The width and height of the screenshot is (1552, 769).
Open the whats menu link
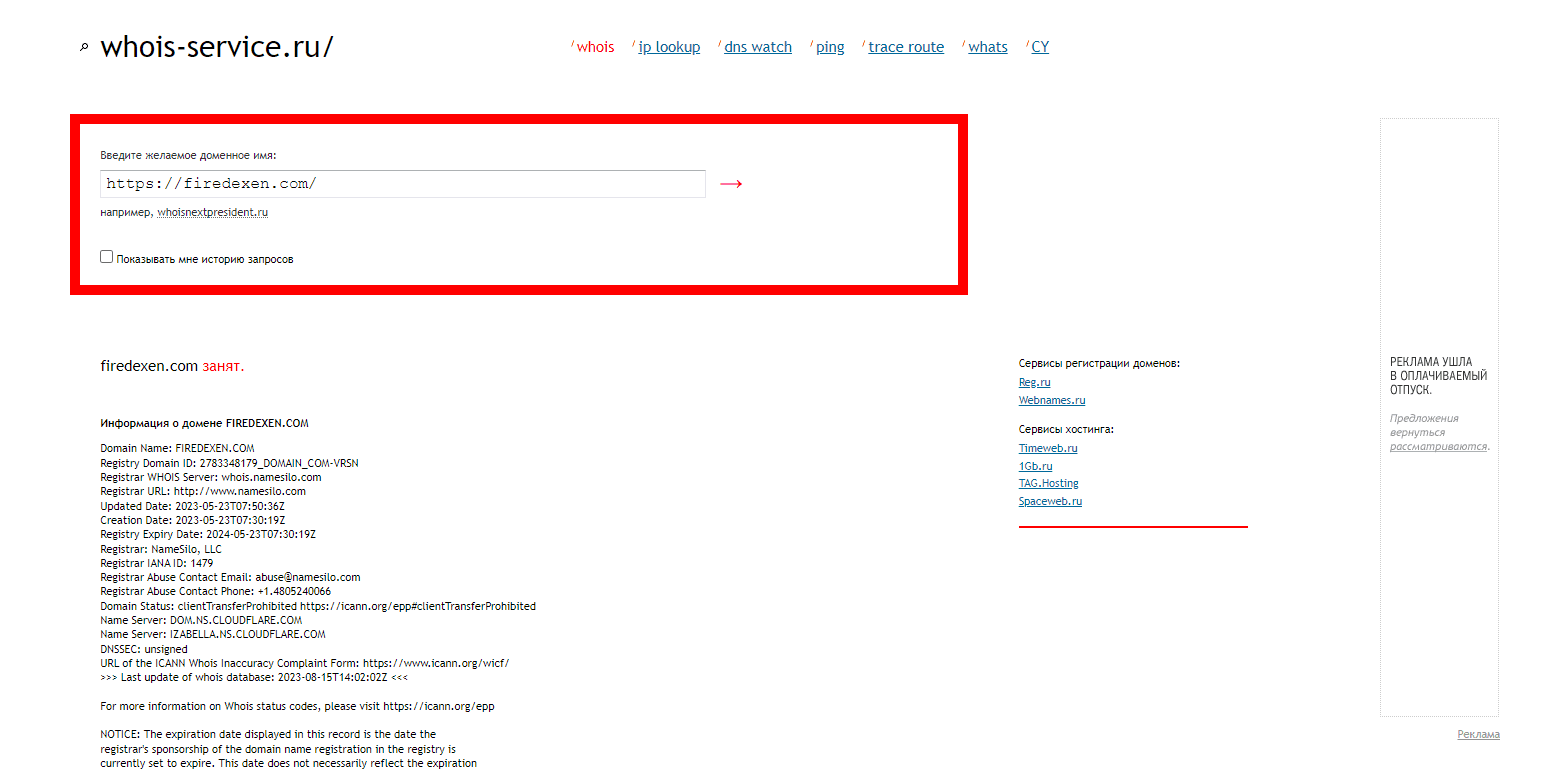(x=987, y=47)
